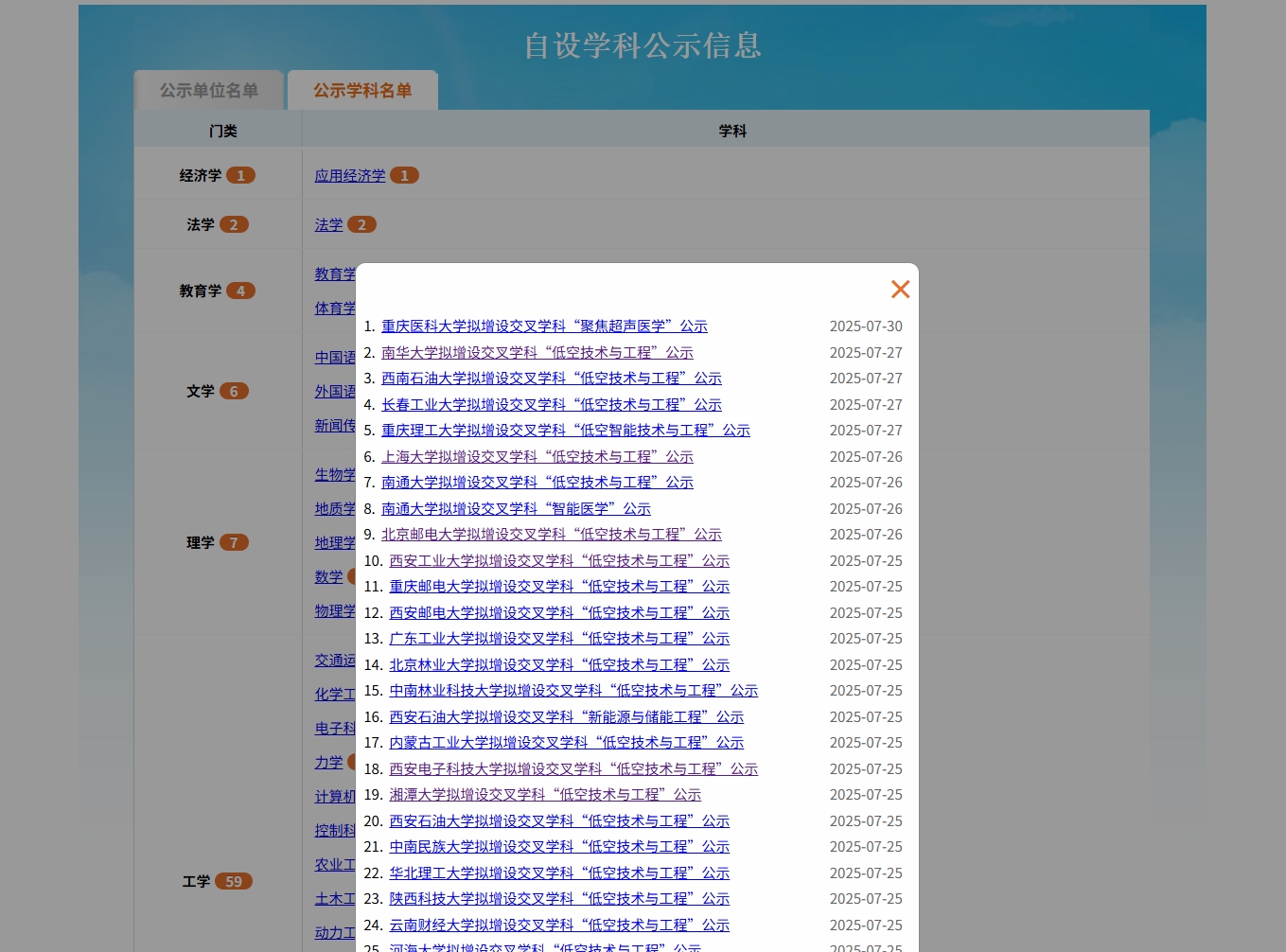1286x952 pixels.
Task: Click the 经济学 category count badge
Action: (x=240, y=176)
